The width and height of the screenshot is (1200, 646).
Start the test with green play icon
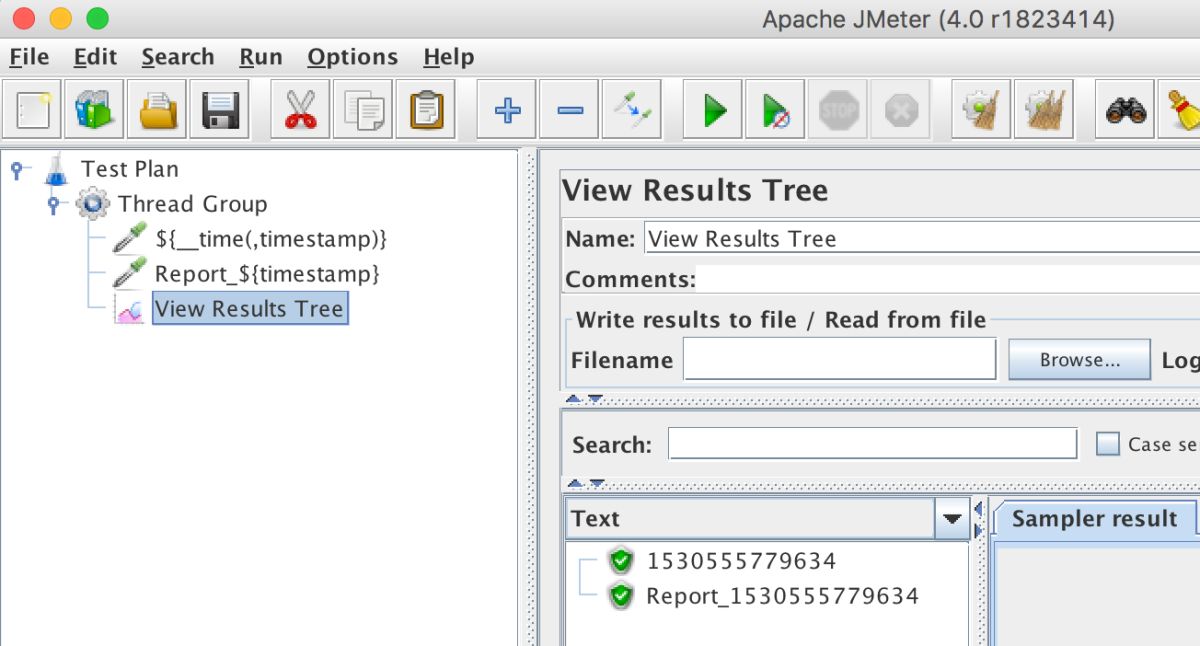[714, 109]
